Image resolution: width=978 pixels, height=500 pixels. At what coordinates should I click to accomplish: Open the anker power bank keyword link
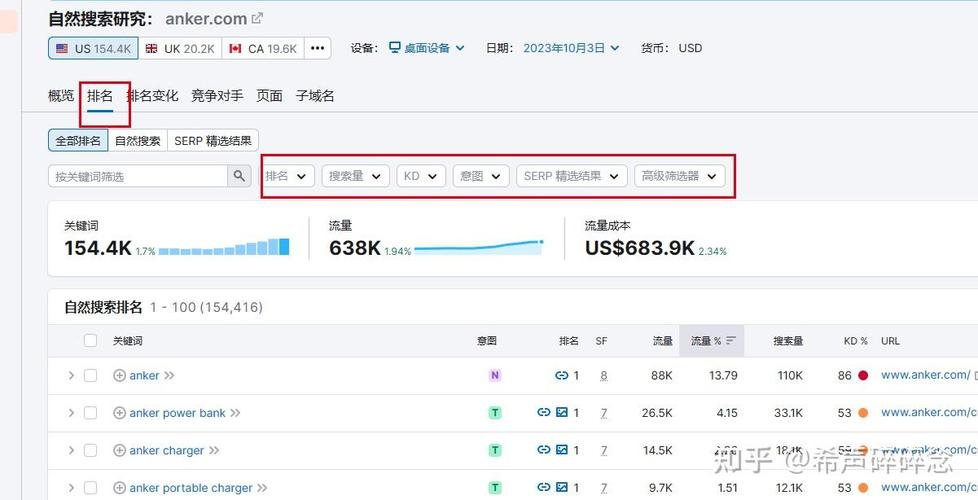[x=177, y=413]
